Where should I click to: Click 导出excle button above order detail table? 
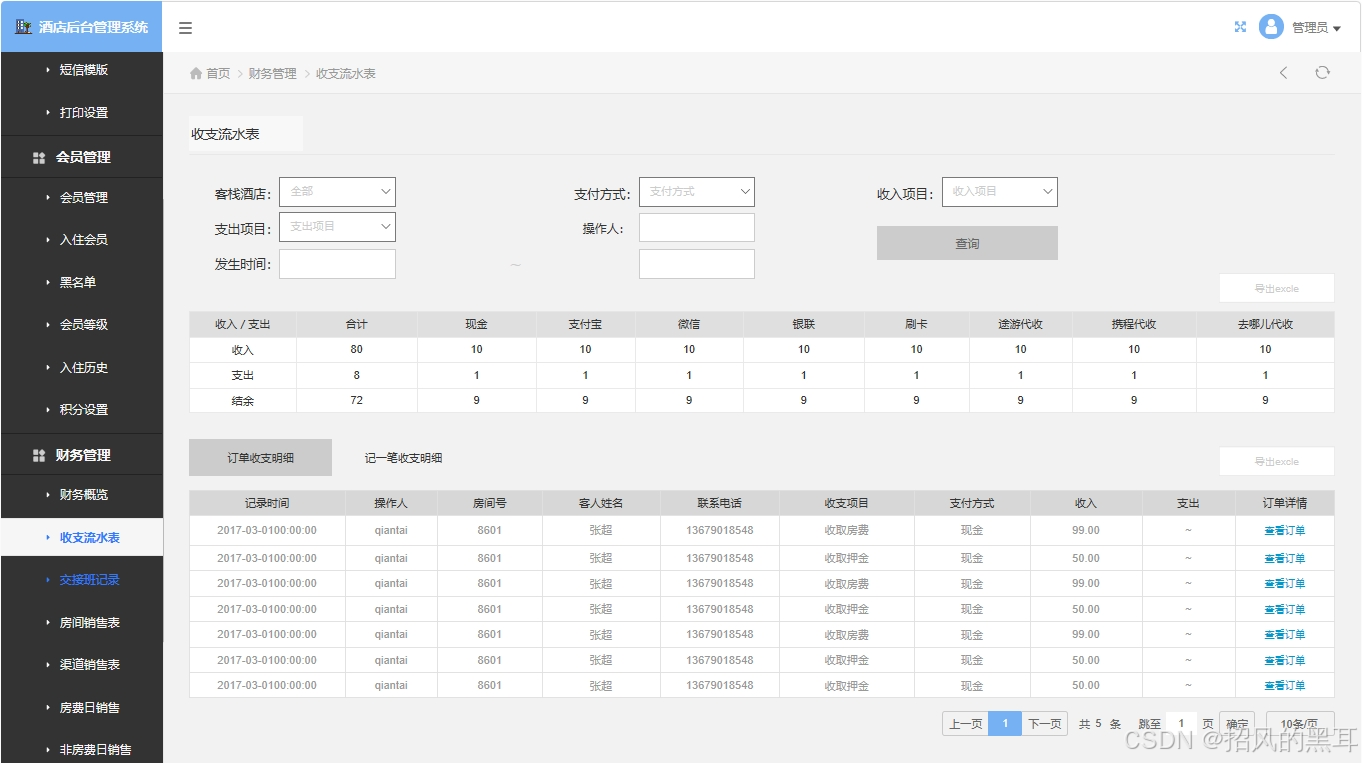(1276, 461)
